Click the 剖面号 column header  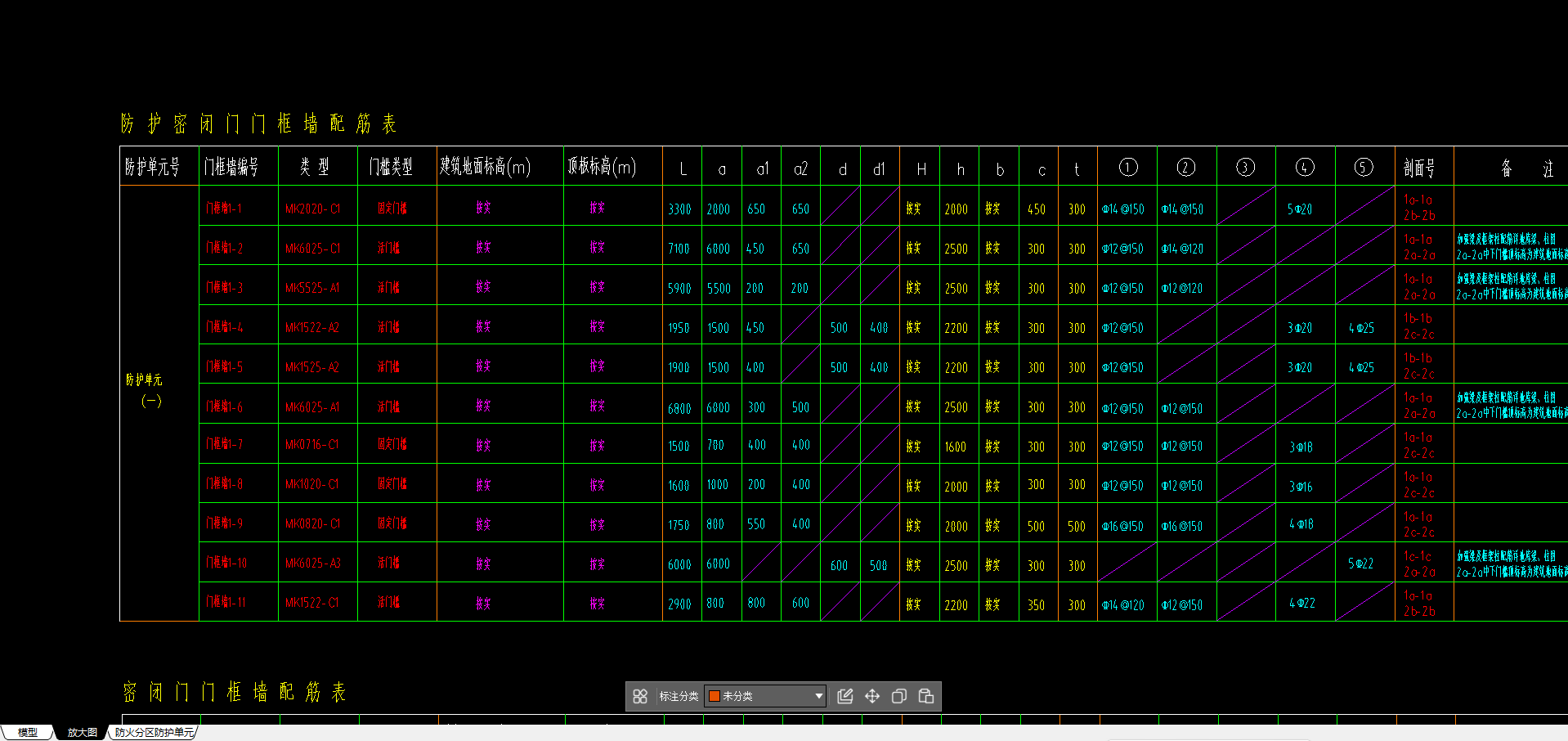click(x=1418, y=168)
